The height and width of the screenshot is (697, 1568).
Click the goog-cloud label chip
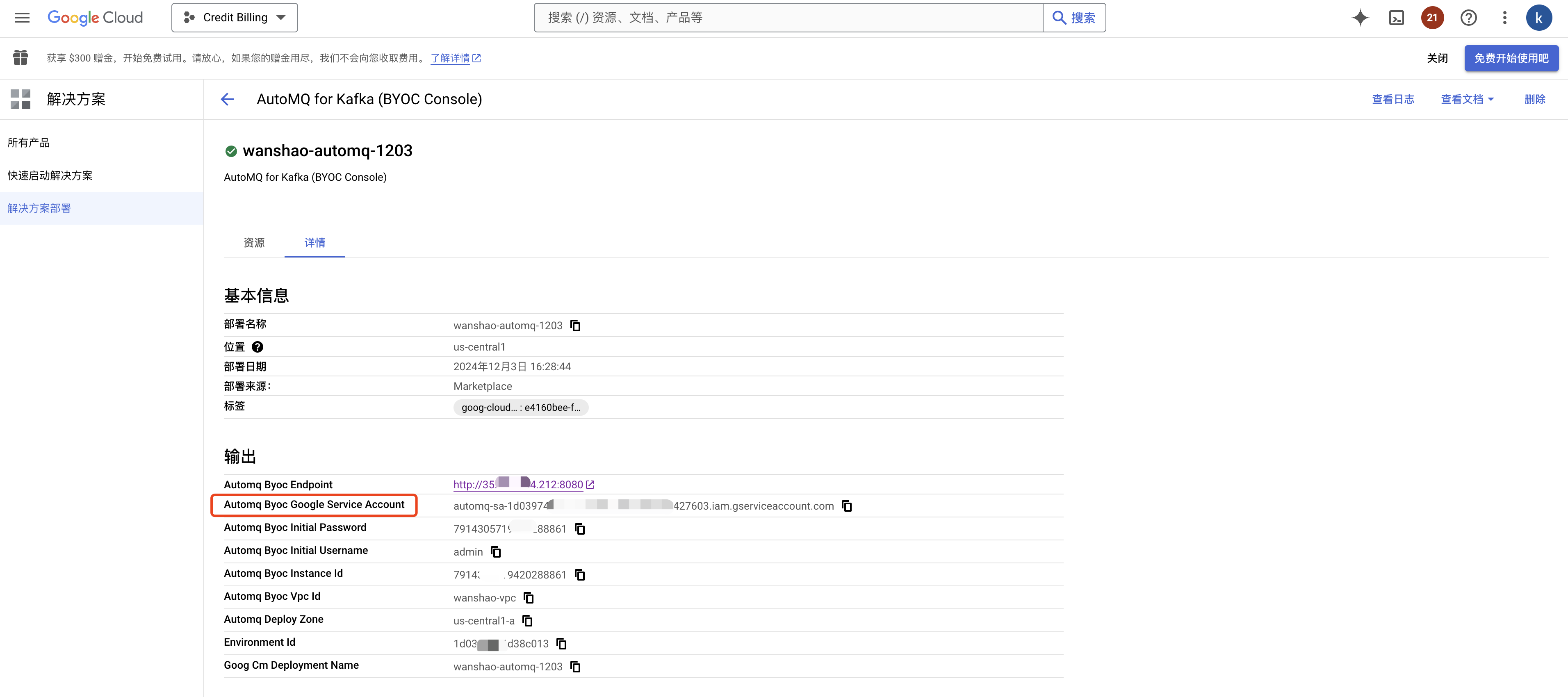click(x=520, y=407)
